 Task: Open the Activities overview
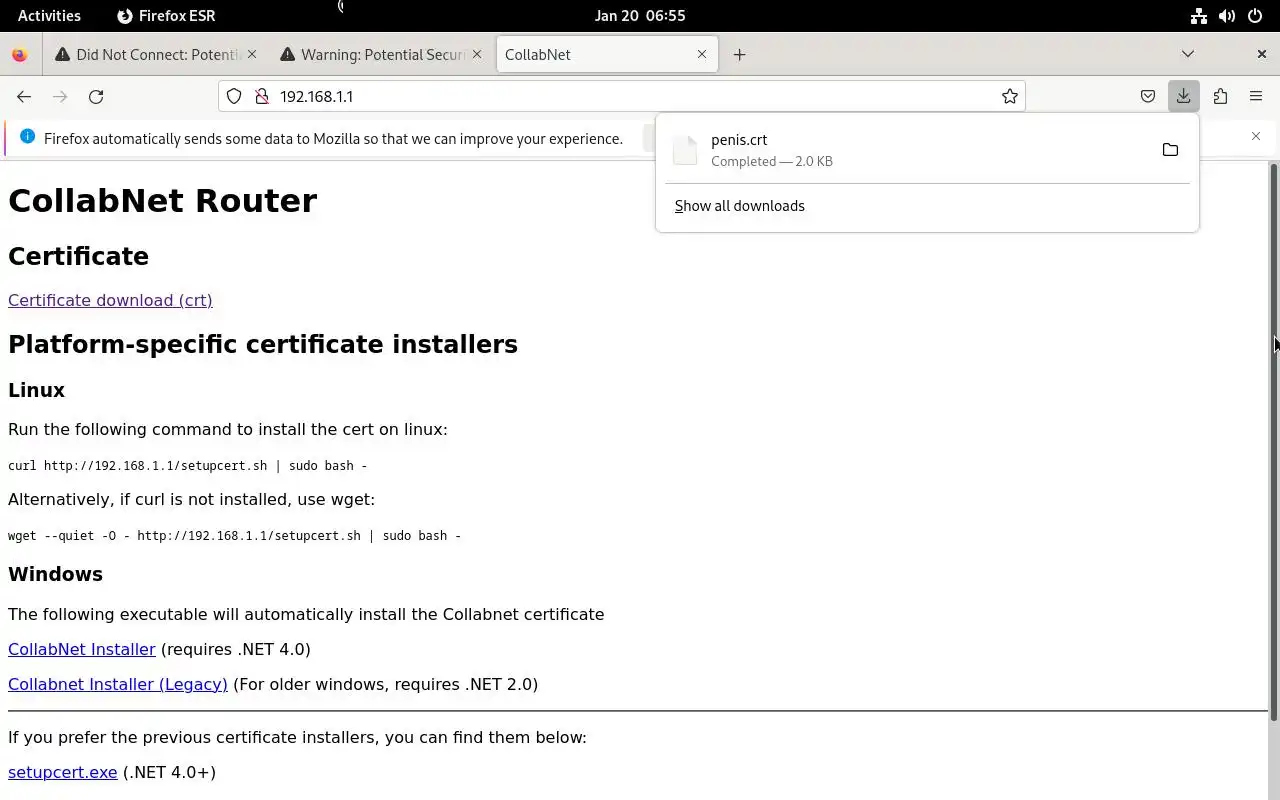(49, 15)
